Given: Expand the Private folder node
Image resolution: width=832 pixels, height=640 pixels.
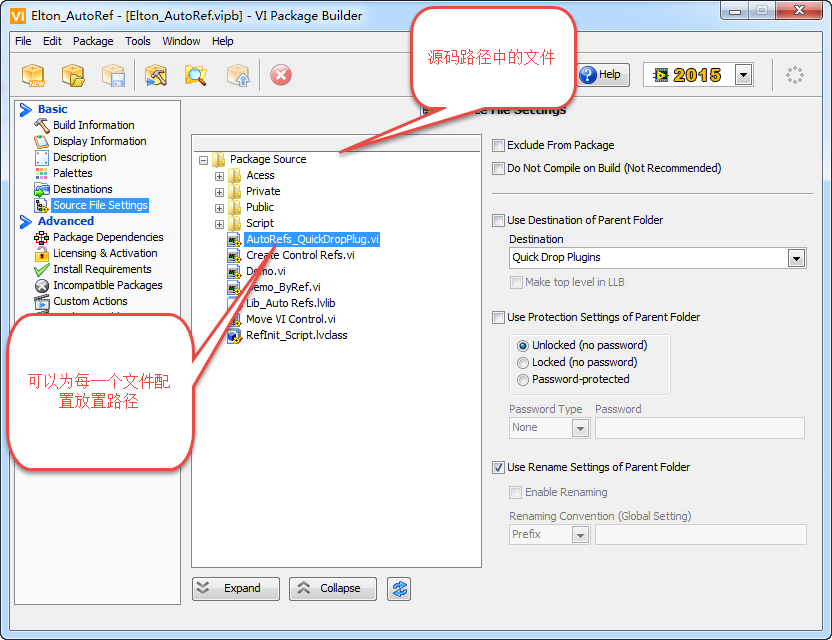Looking at the screenshot, I should [219, 192].
